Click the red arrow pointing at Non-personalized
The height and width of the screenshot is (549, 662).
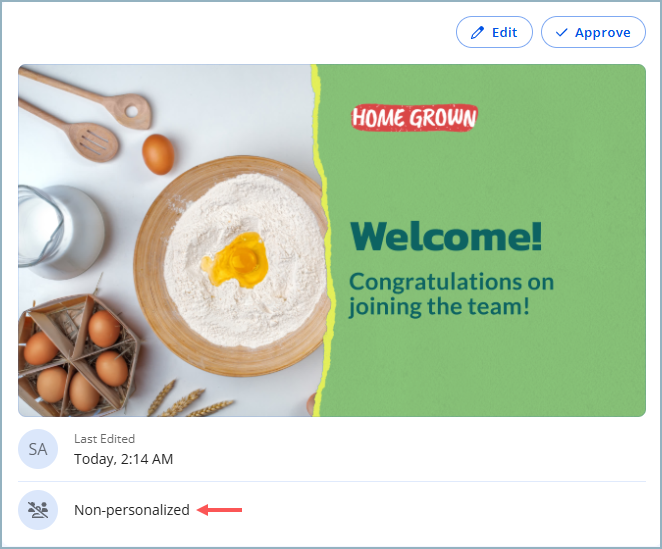tap(220, 510)
